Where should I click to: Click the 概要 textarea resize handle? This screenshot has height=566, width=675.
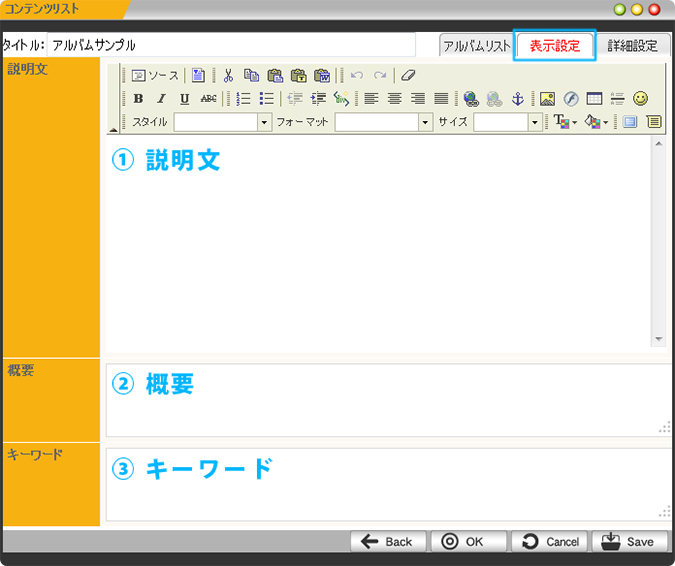pyautogui.click(x=665, y=427)
